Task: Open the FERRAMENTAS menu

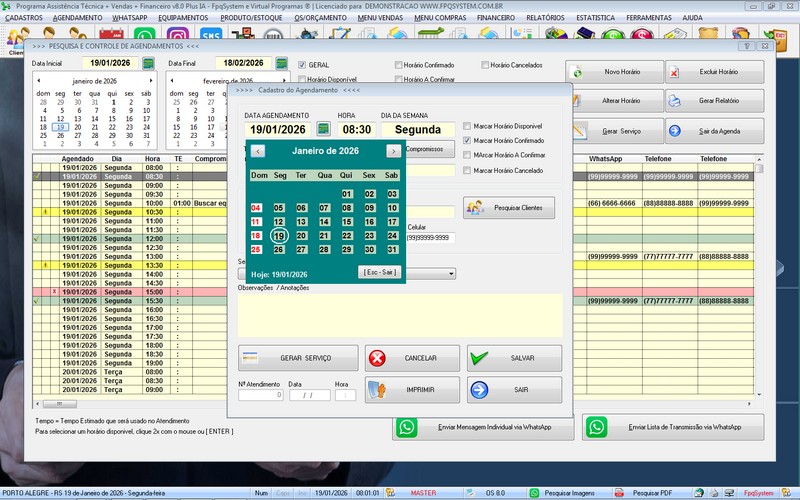Action: [649, 18]
